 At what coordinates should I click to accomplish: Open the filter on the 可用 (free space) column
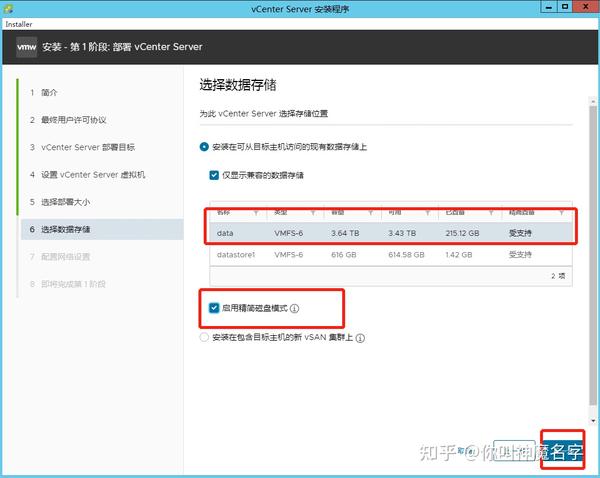427,213
